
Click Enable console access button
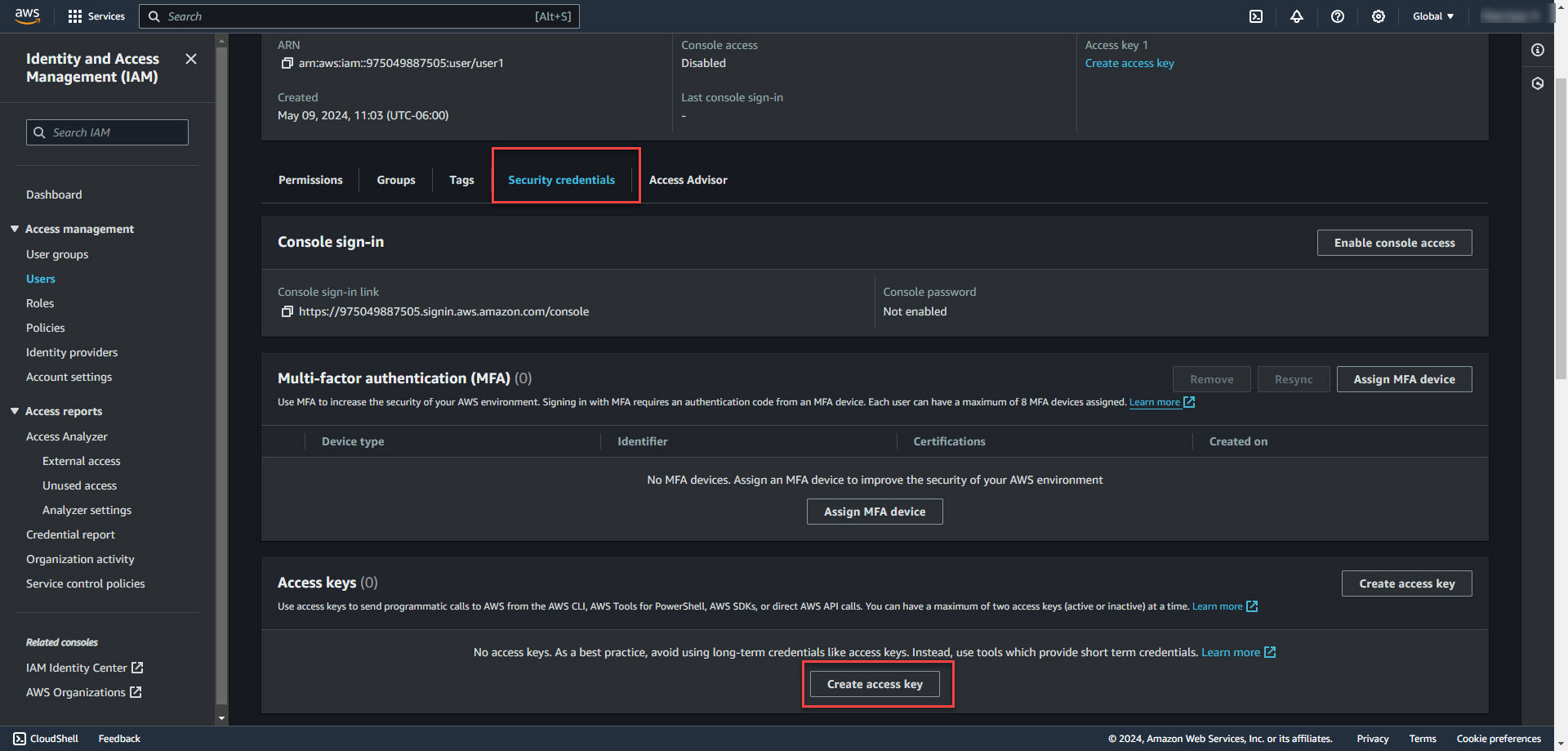point(1394,243)
